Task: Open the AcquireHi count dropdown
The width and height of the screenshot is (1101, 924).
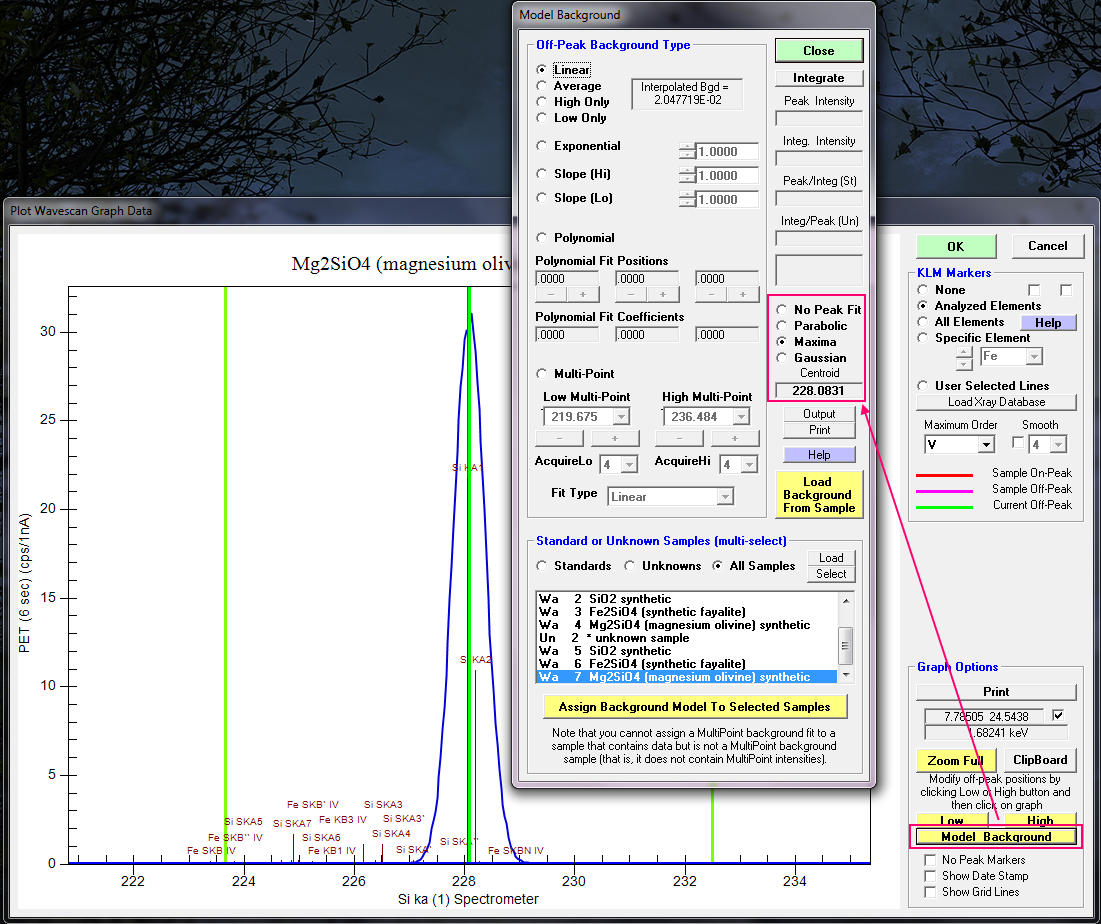Action: [747, 465]
